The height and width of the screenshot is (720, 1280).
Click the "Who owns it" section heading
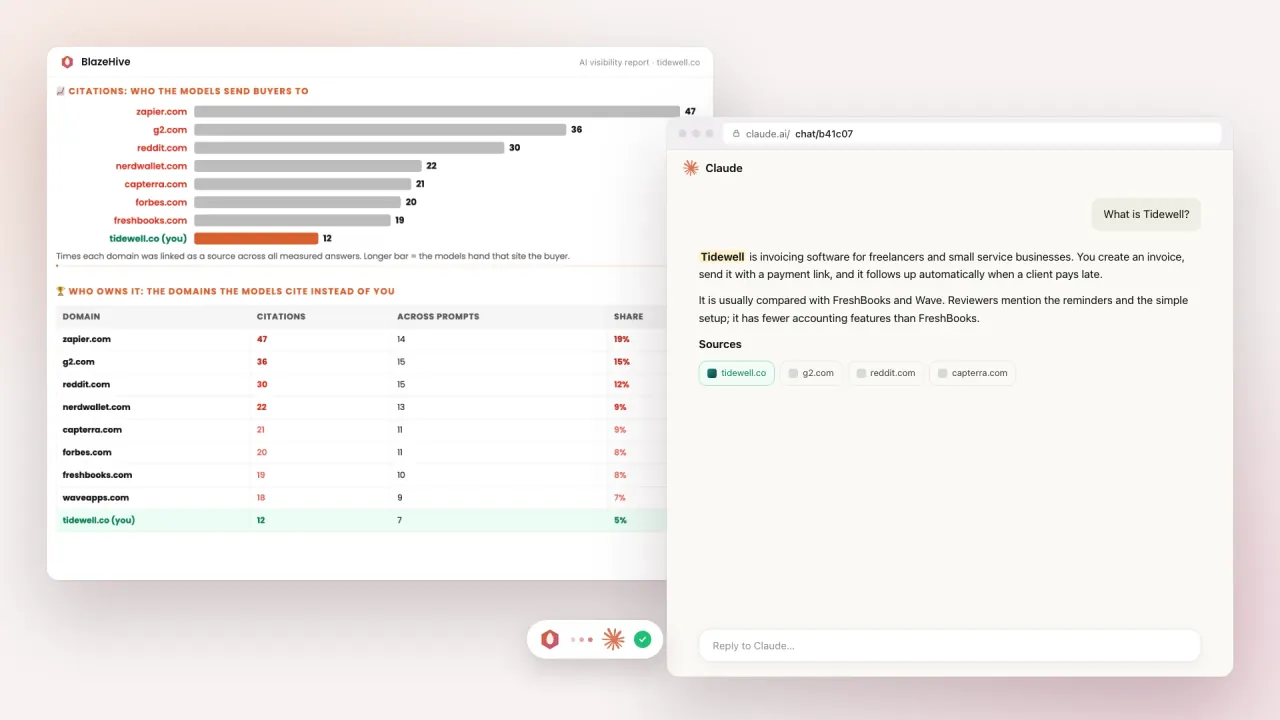(231, 291)
